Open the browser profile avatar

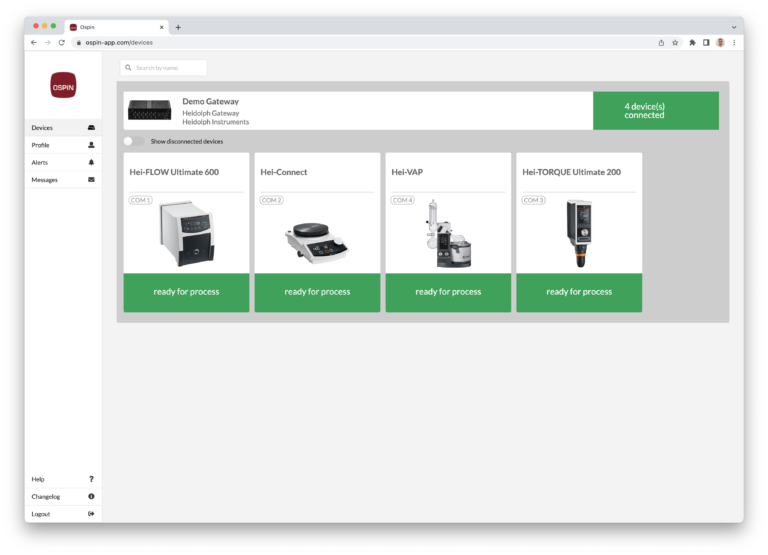click(x=720, y=43)
